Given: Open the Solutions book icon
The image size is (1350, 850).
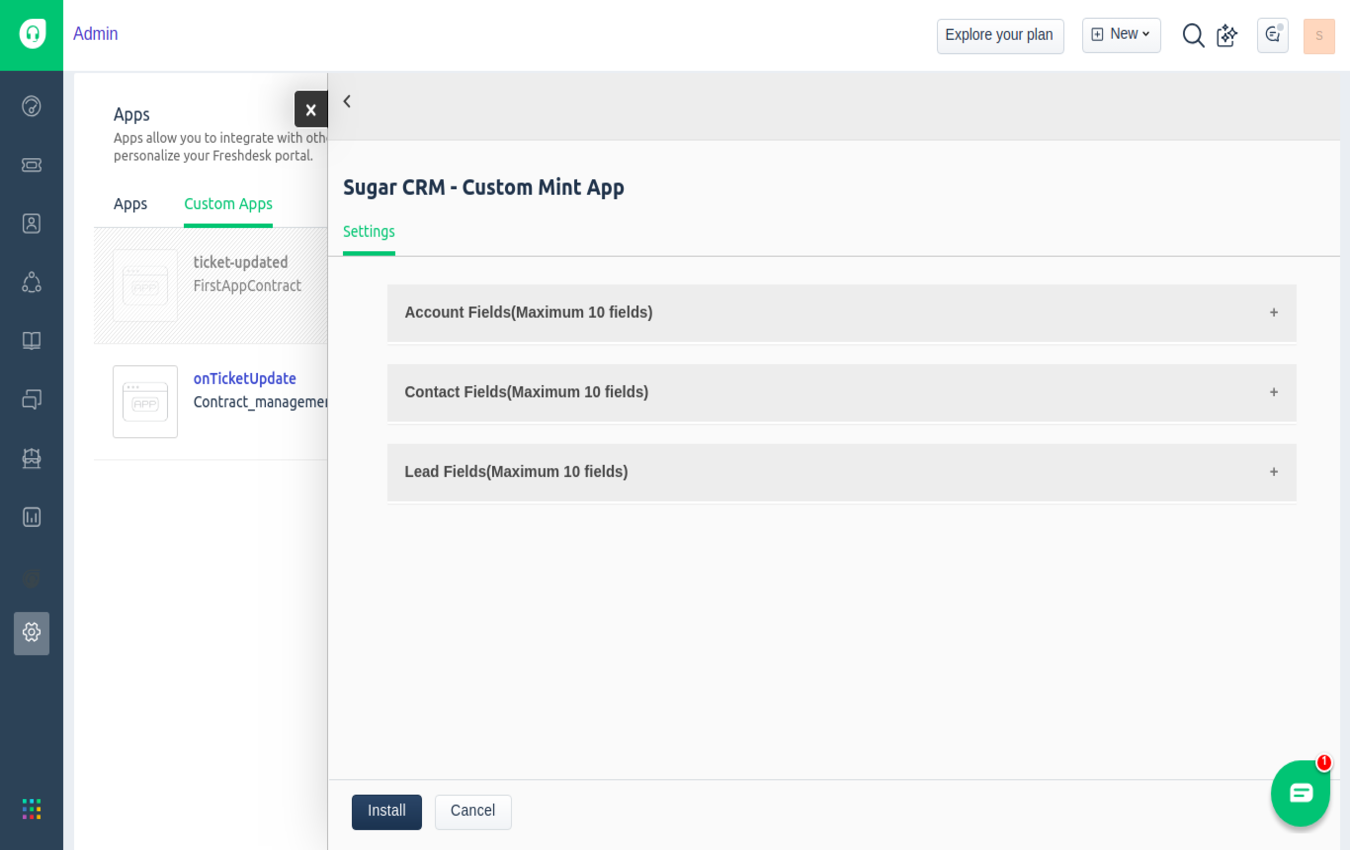Looking at the screenshot, I should click(x=31, y=341).
